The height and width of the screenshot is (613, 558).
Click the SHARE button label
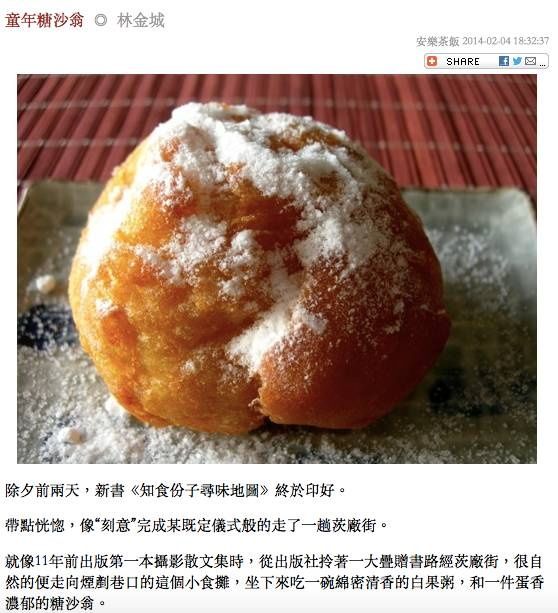(463, 61)
